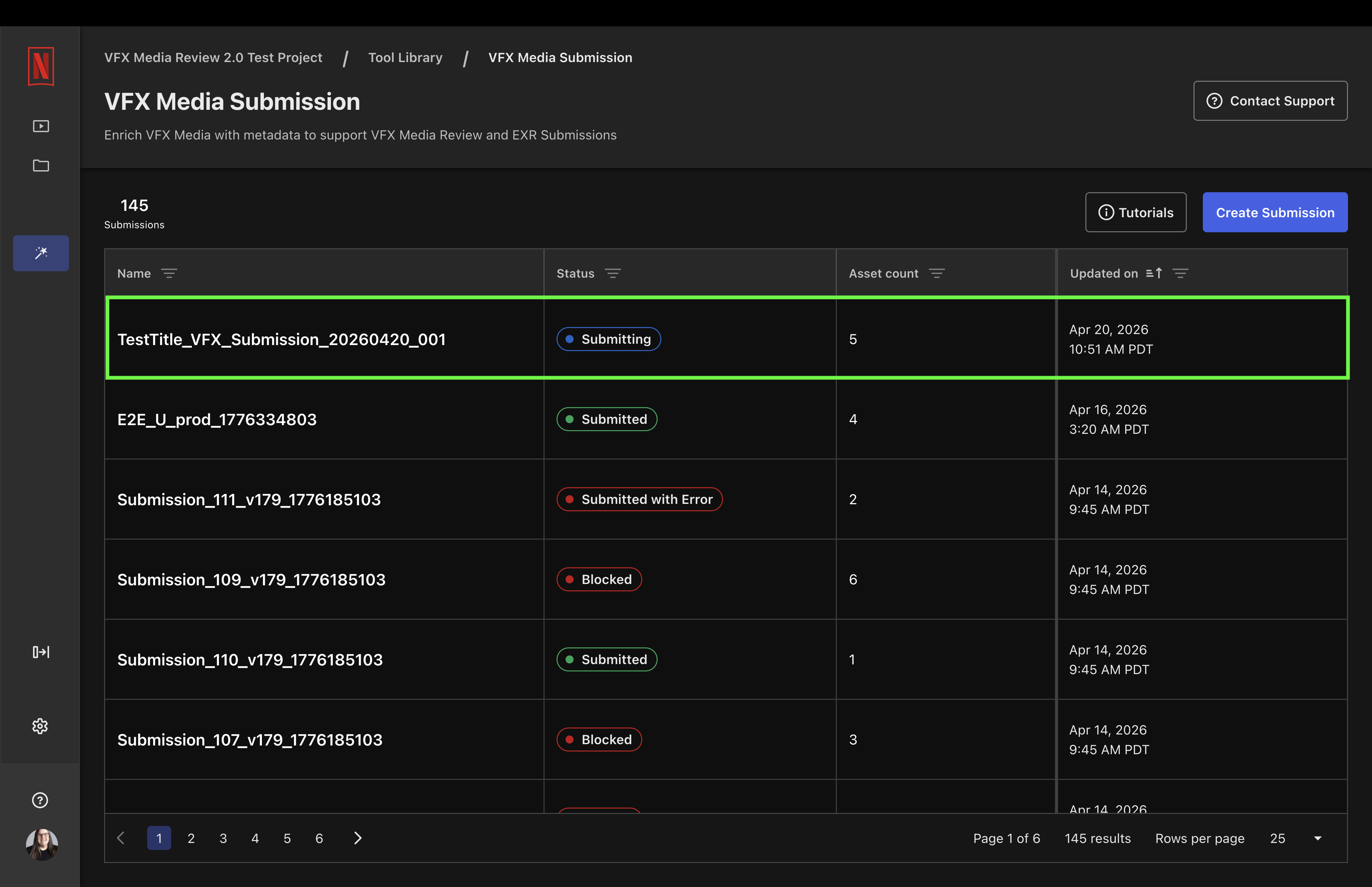Go to page 2

[191, 838]
